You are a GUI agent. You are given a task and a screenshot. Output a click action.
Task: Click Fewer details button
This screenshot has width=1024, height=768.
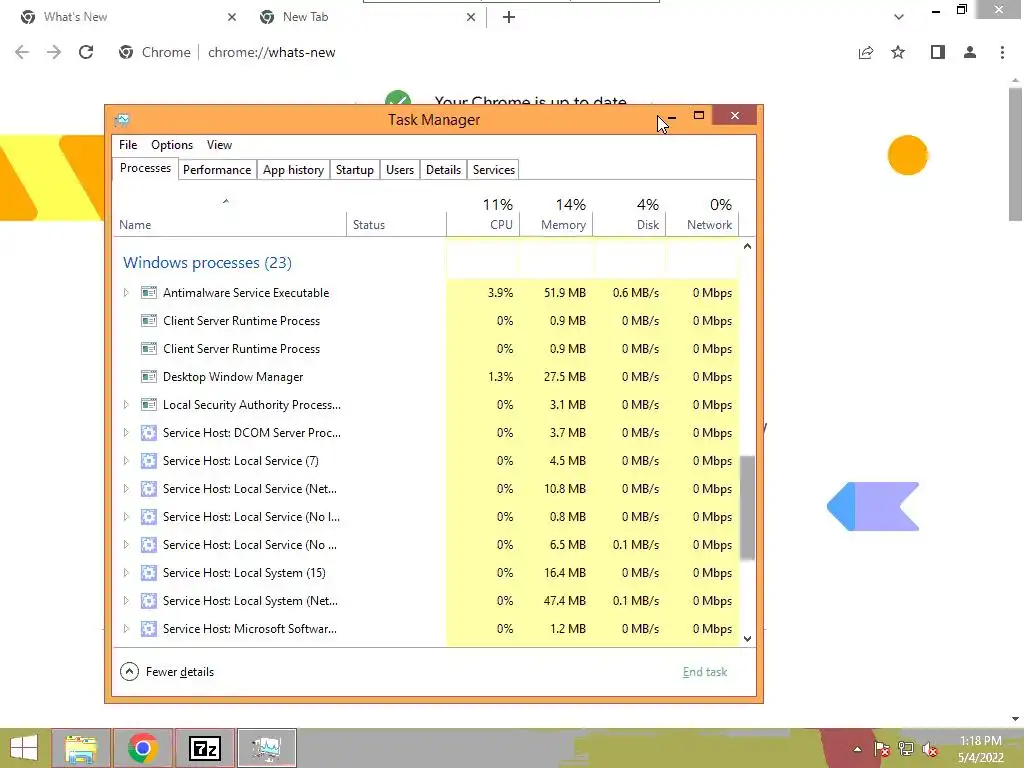[x=167, y=672]
